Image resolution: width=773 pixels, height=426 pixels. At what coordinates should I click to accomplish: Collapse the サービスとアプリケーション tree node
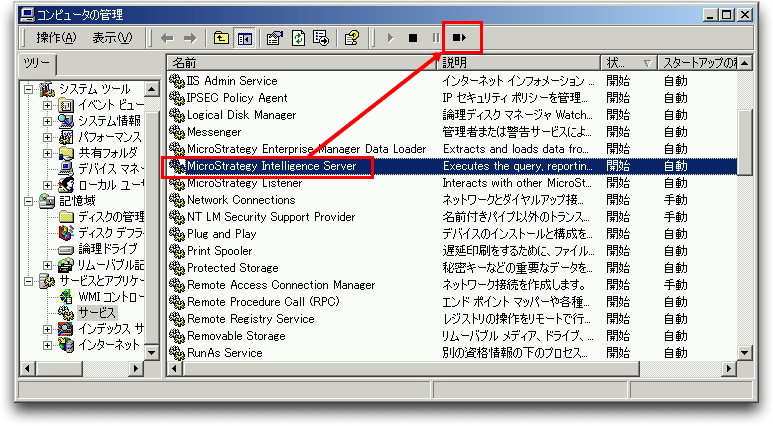click(29, 281)
